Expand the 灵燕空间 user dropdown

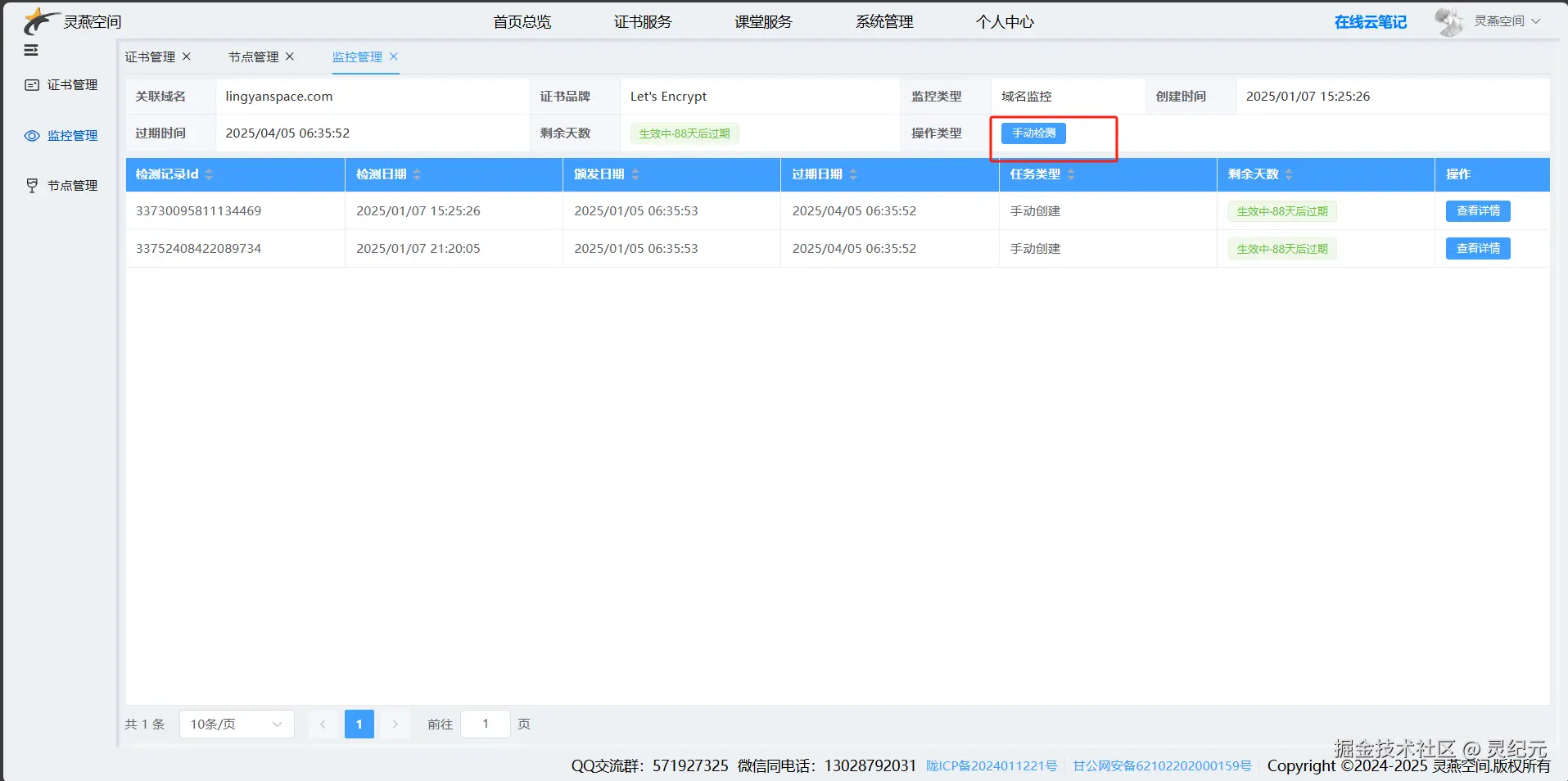(x=1507, y=21)
